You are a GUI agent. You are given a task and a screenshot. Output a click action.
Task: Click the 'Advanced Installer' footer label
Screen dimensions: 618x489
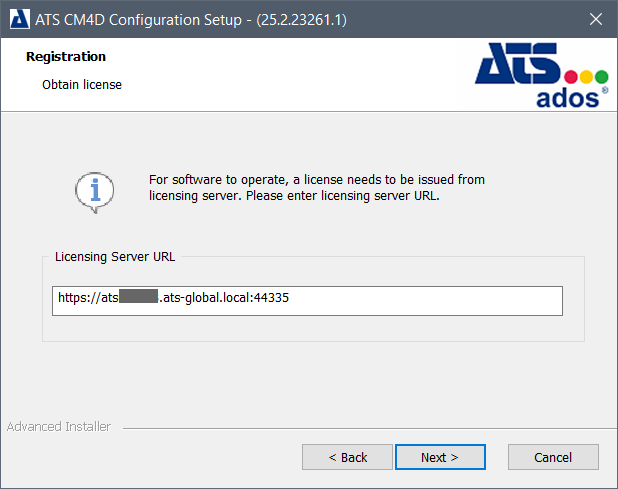click(59, 427)
